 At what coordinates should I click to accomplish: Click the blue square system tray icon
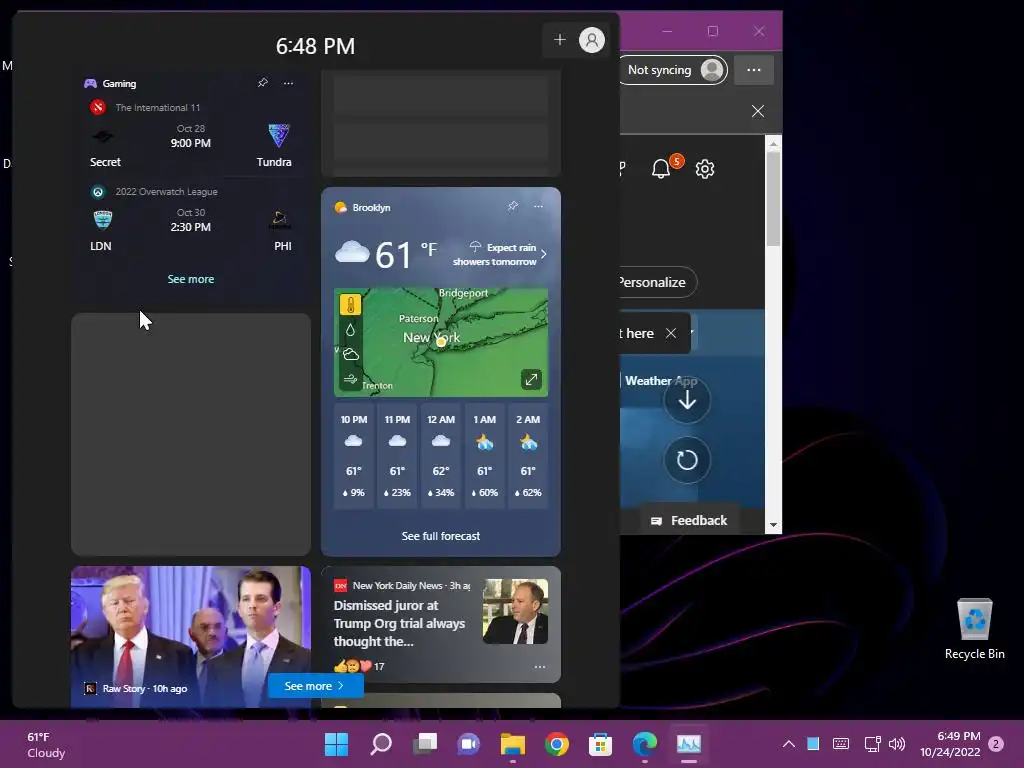(x=813, y=743)
